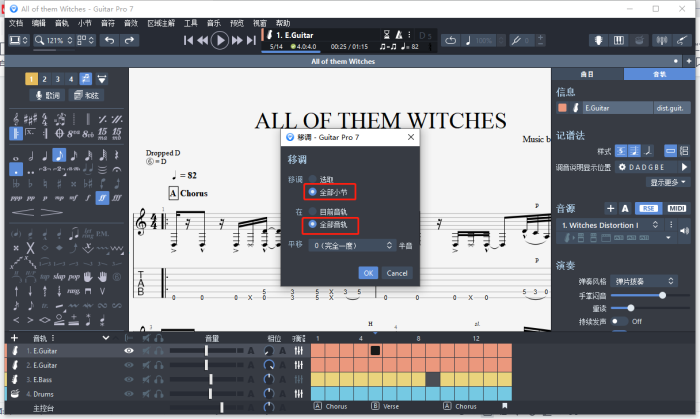Expand the 显示更多 options dropdown

pyautogui.click(x=672, y=183)
